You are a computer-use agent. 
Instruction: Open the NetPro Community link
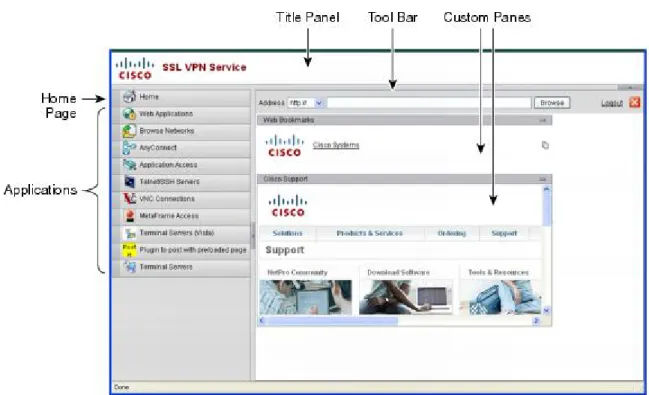point(297,272)
